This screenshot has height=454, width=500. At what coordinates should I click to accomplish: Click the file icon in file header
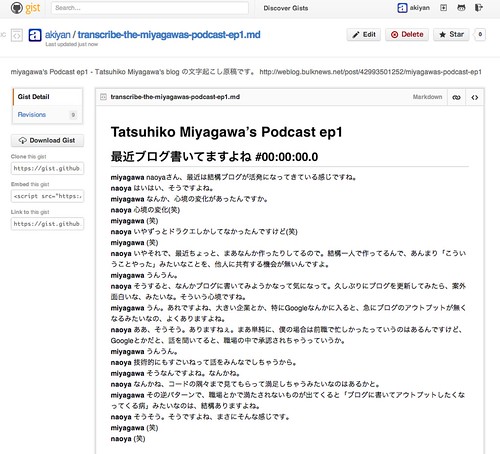click(103, 97)
